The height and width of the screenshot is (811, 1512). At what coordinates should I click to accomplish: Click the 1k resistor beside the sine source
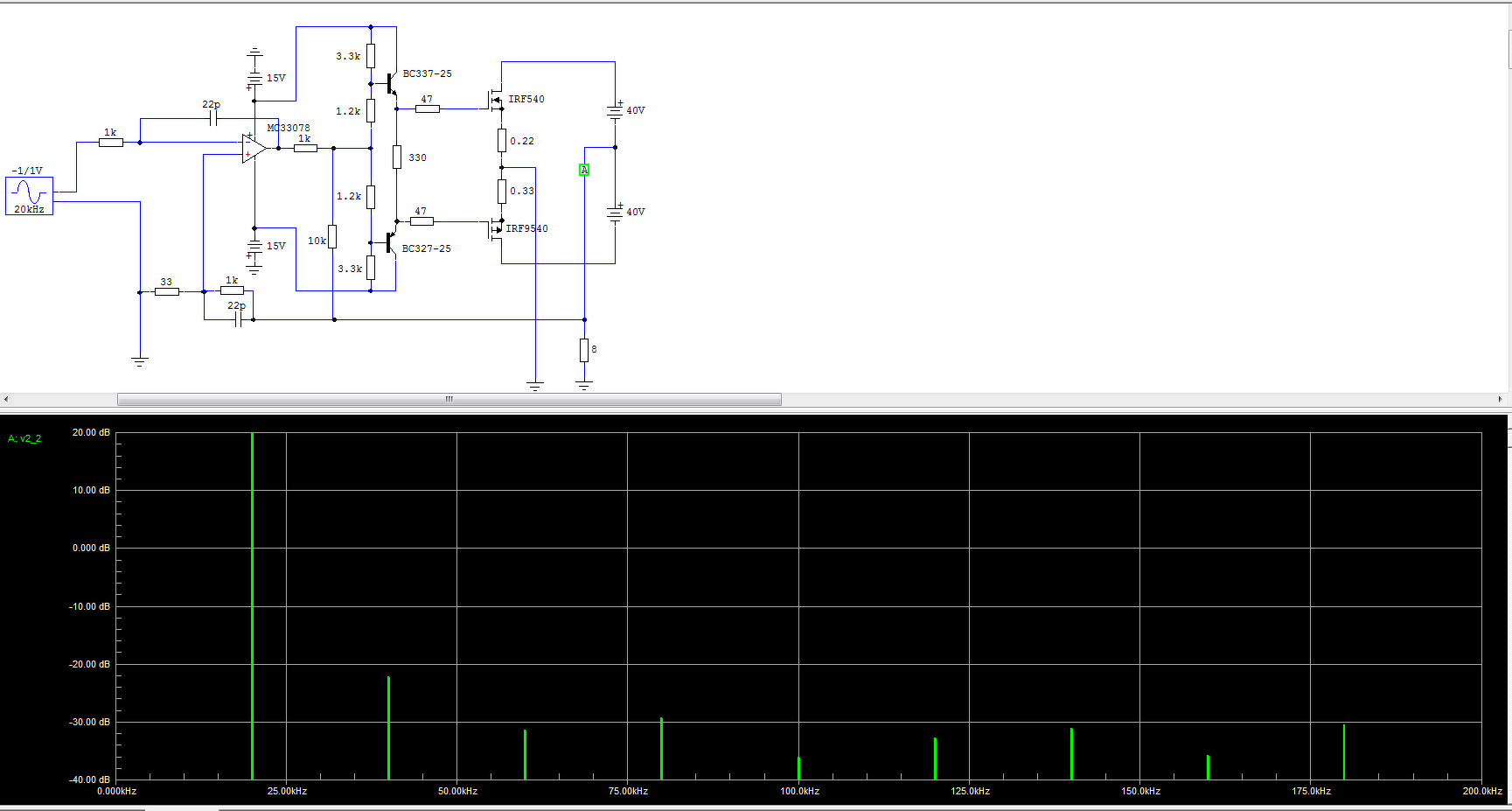click(110, 142)
